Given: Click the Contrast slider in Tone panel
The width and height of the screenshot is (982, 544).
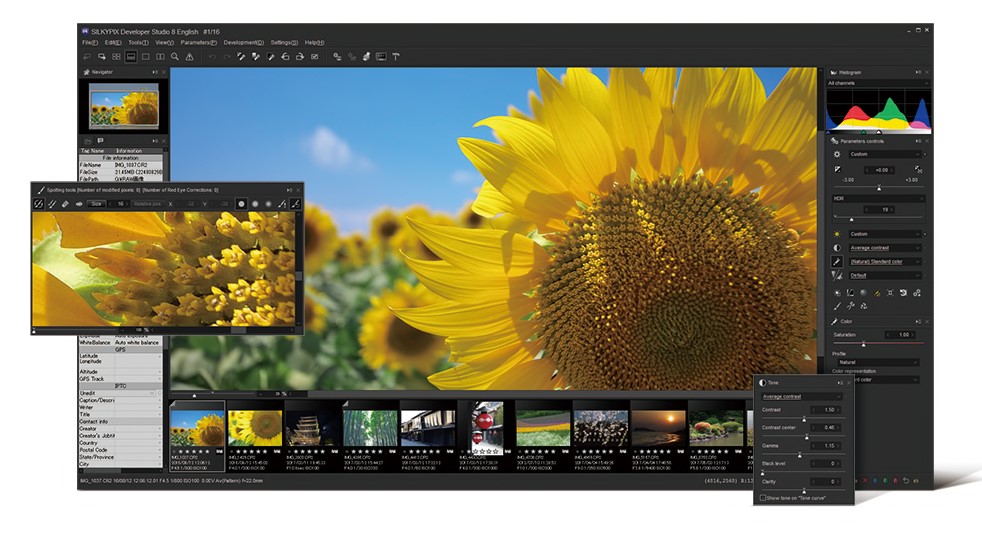Looking at the screenshot, I should (803, 418).
